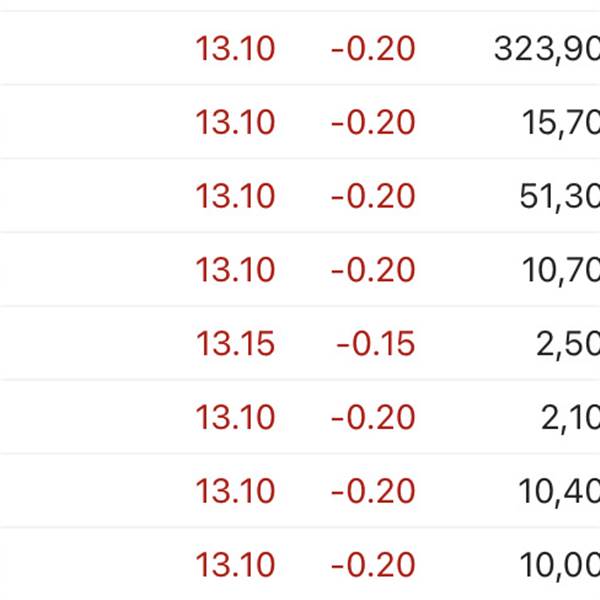
Task: Select -0.20 change in the 10,00 volume row
Action: click(373, 564)
